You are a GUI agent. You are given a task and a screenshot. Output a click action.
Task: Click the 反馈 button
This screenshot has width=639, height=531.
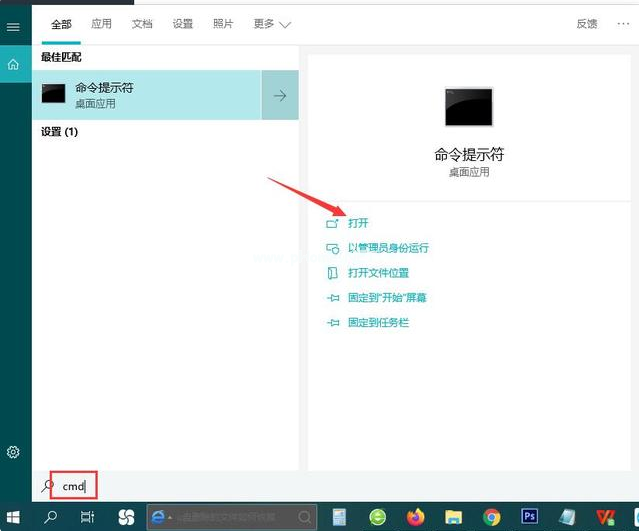pyautogui.click(x=586, y=23)
